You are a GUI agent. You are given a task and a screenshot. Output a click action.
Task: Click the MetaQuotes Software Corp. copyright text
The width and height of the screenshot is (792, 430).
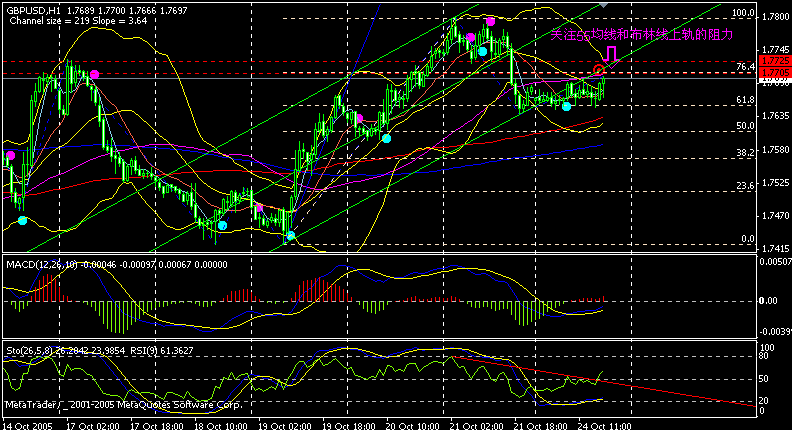(124, 405)
